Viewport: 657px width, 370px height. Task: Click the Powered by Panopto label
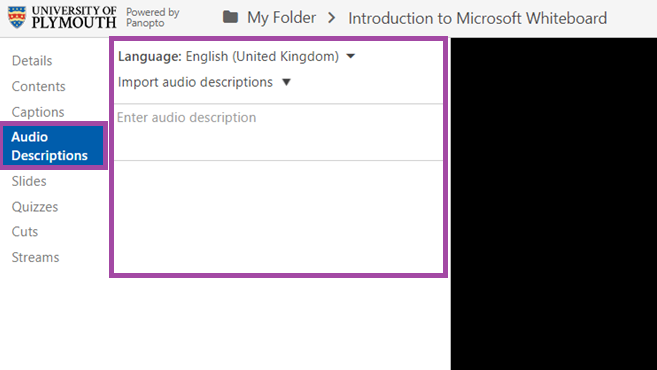[x=153, y=18]
